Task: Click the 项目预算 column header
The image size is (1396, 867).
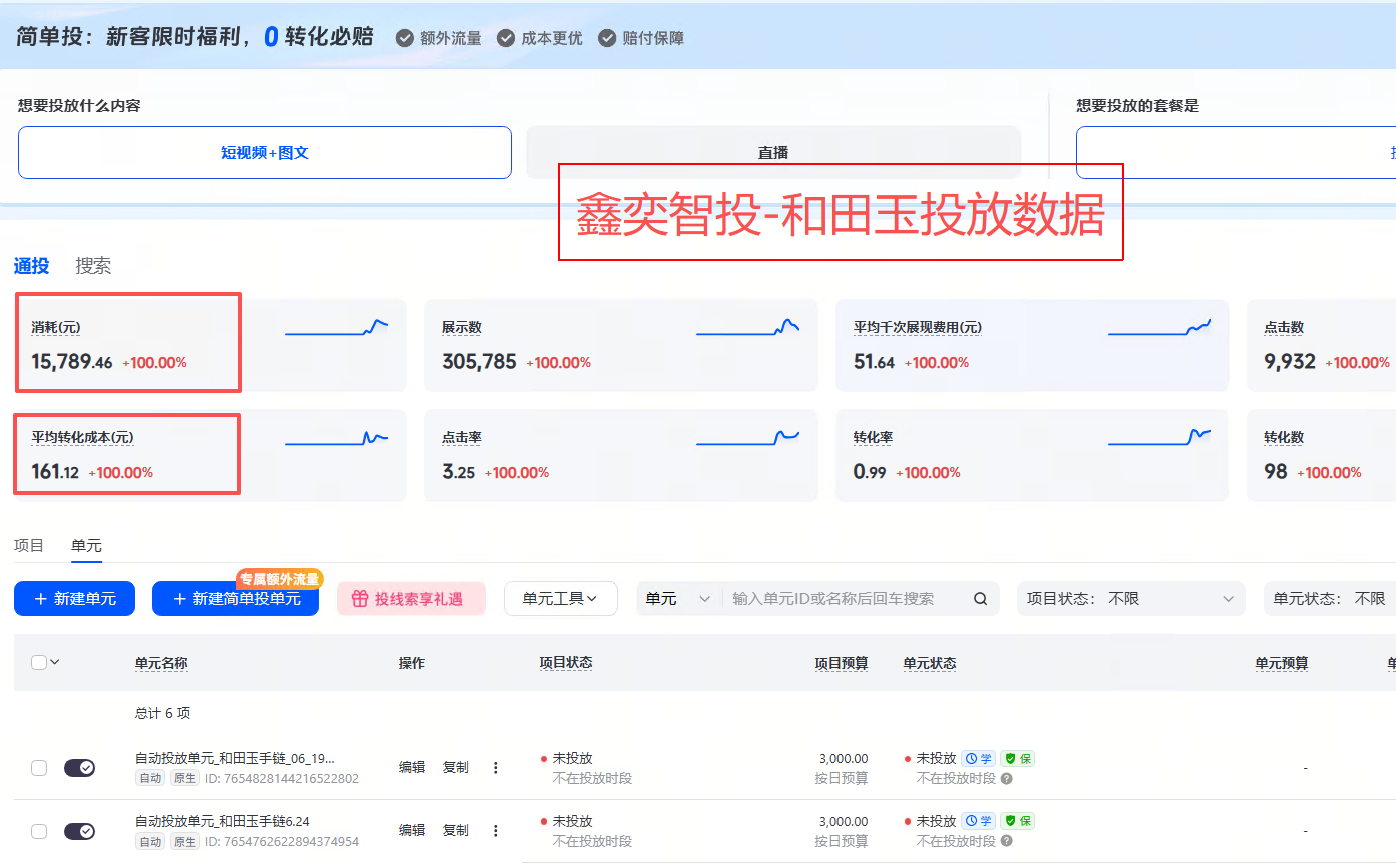Action: [841, 663]
